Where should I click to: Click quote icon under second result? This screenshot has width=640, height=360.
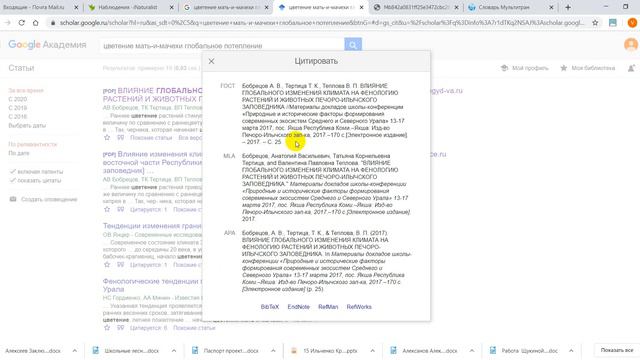(121, 209)
